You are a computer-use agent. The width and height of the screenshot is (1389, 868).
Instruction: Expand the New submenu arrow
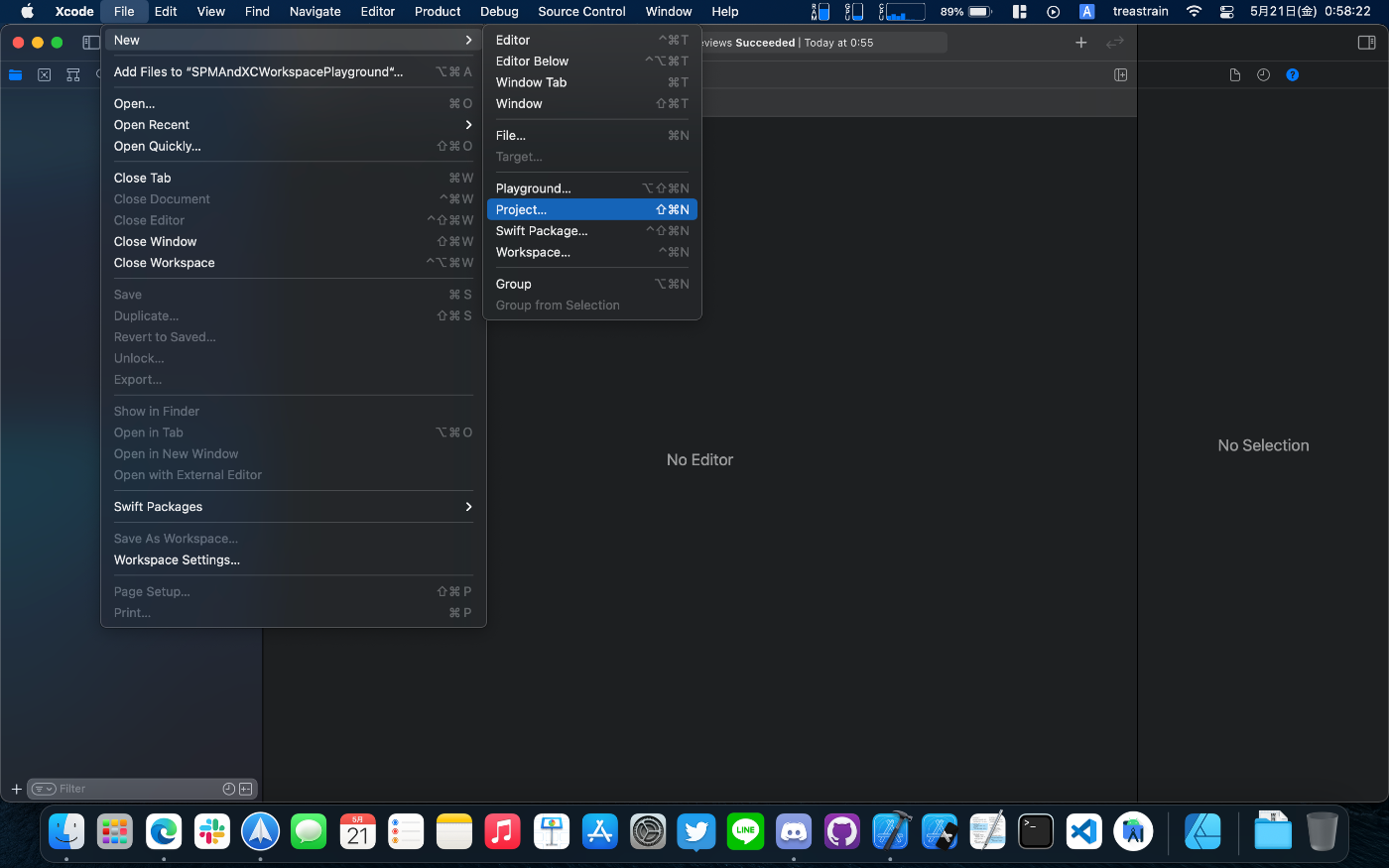[468, 41]
